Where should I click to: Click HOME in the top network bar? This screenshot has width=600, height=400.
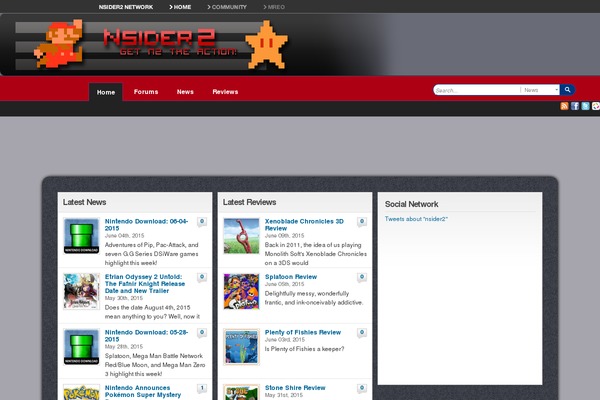point(180,7)
